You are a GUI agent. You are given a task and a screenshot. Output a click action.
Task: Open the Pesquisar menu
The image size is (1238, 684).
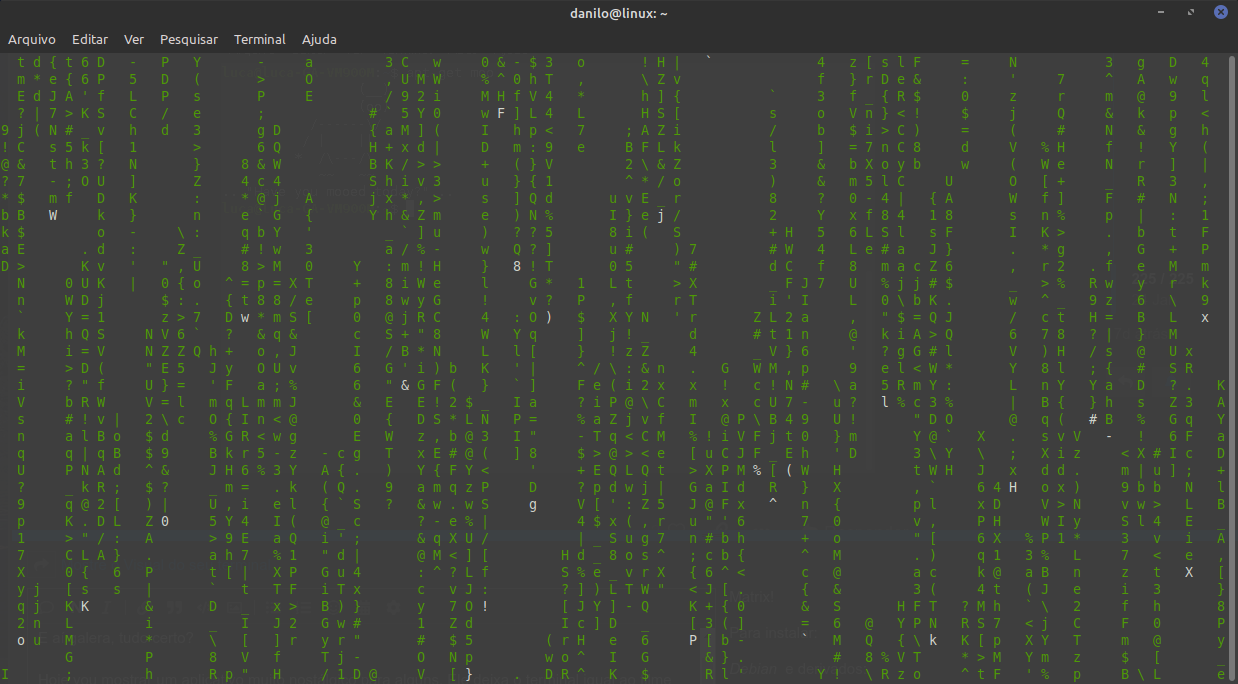(188, 39)
